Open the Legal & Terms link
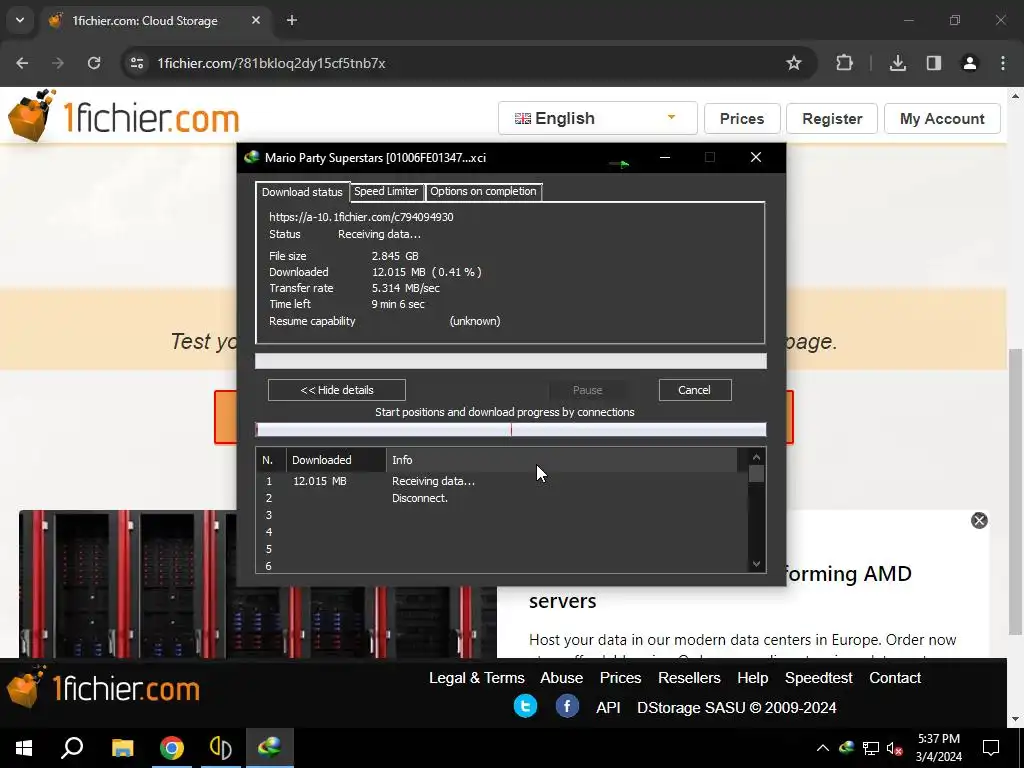Viewport: 1024px width, 768px height. (x=477, y=678)
